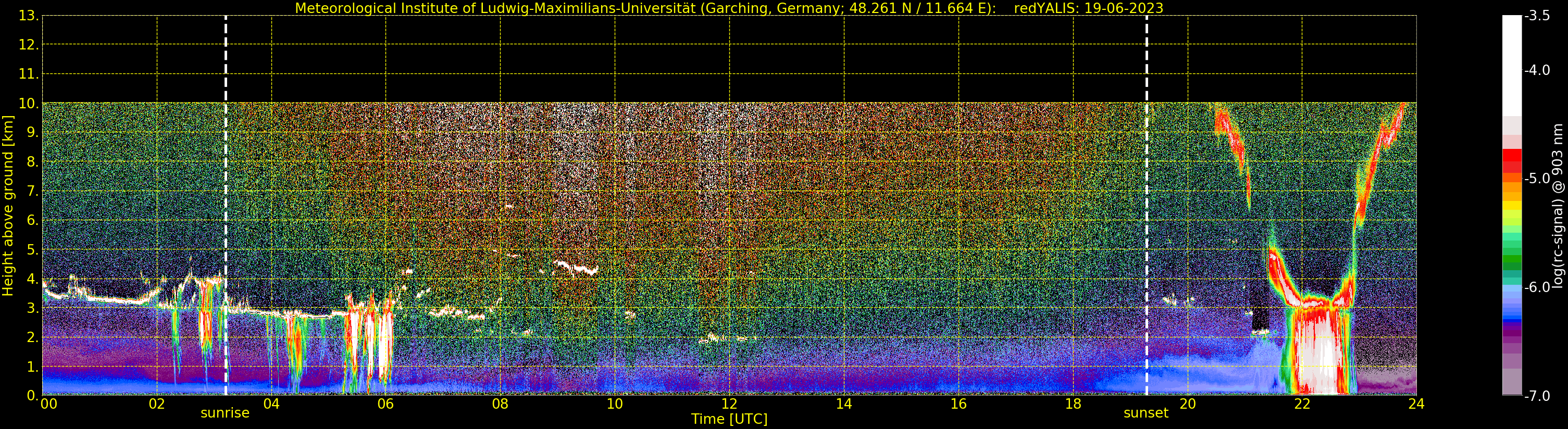
Task: Click the time axis tick label 08
Action: (x=500, y=404)
